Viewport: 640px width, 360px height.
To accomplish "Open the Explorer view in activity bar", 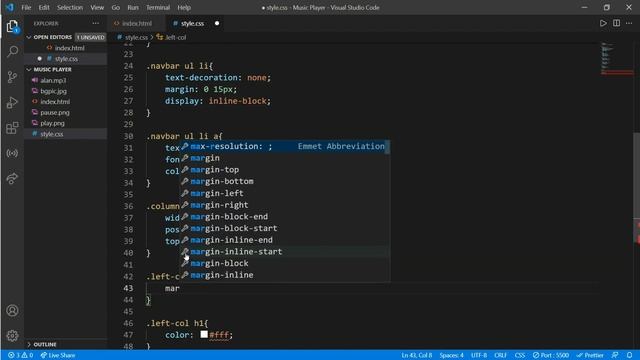I will [x=12, y=27].
